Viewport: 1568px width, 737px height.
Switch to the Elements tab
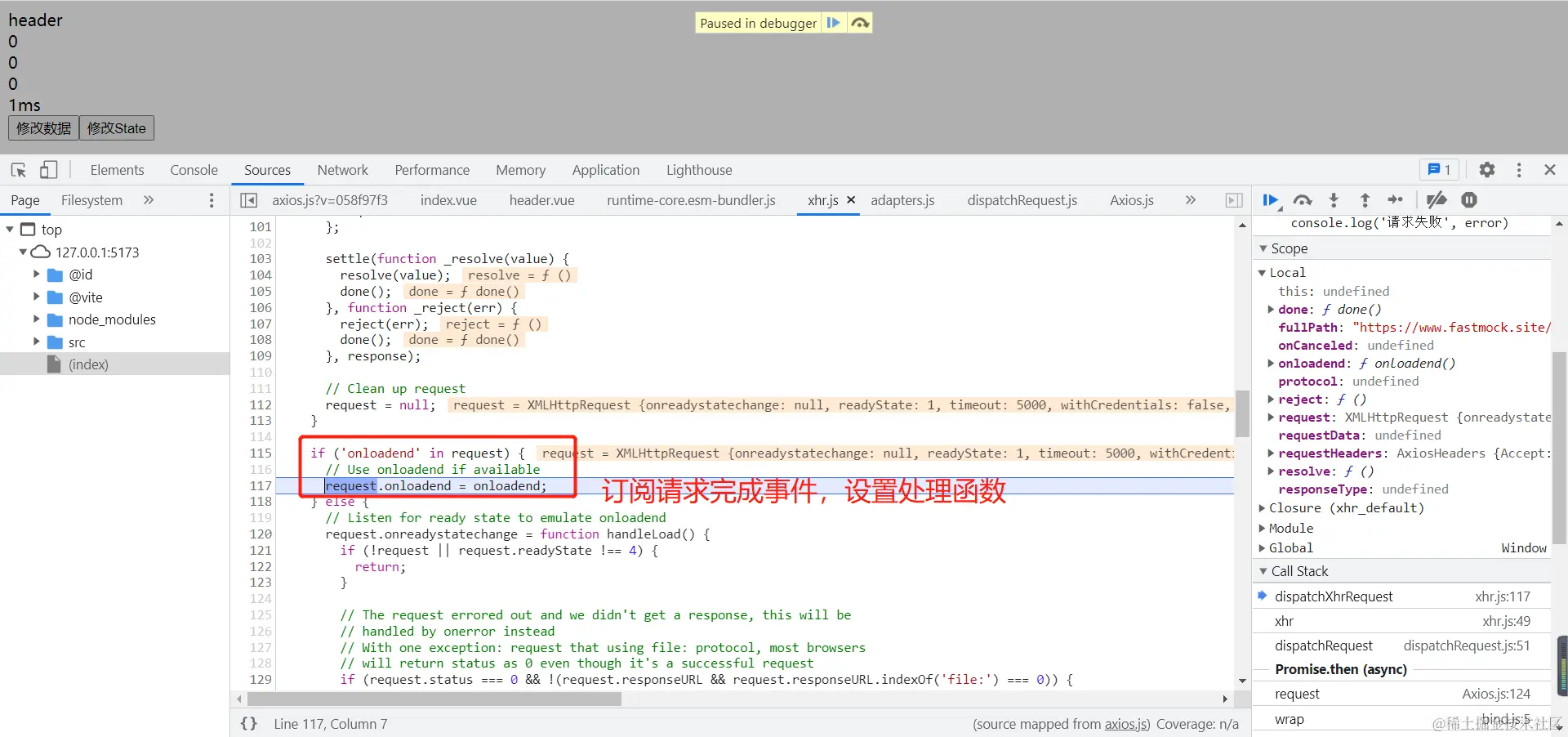click(x=117, y=170)
